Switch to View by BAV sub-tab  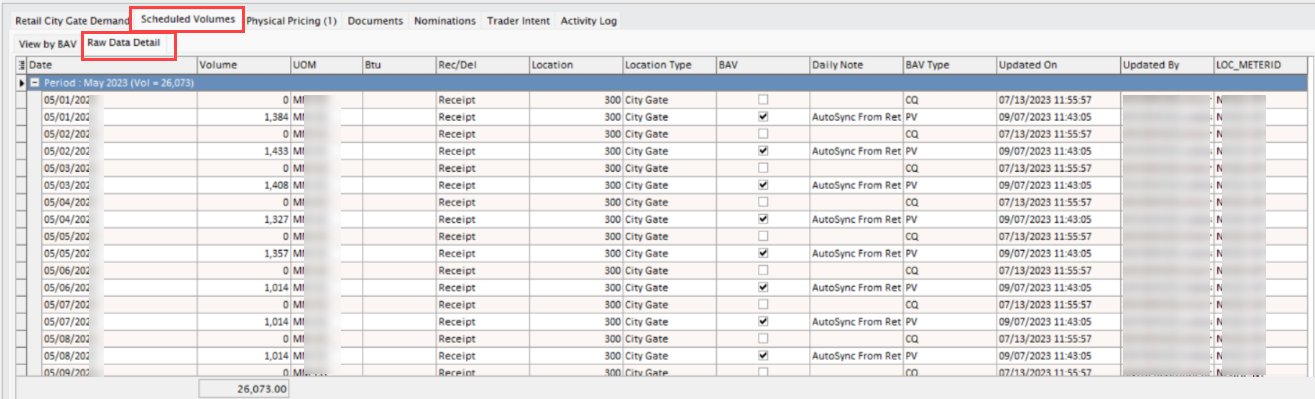47,44
